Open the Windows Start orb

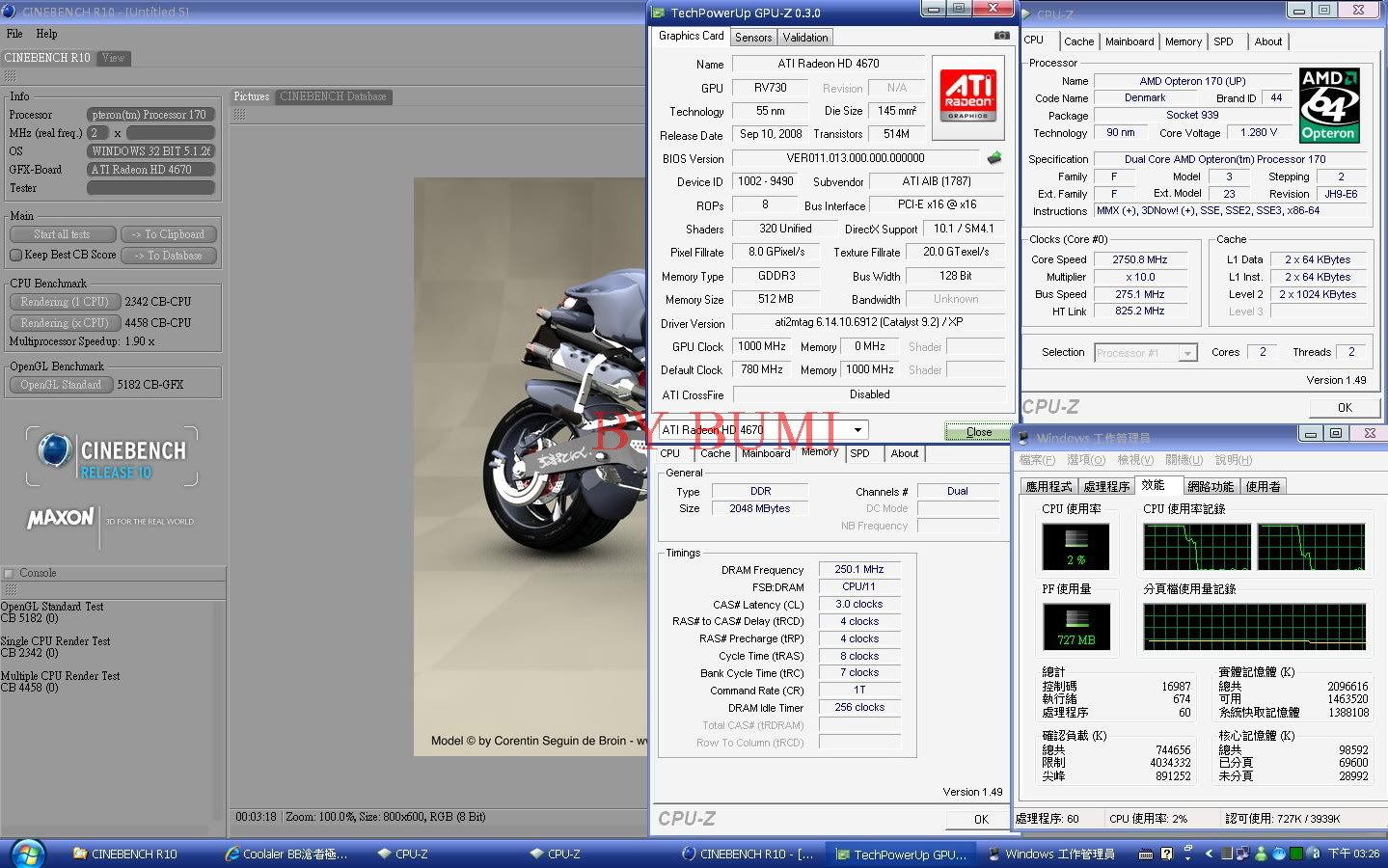pos(26,854)
